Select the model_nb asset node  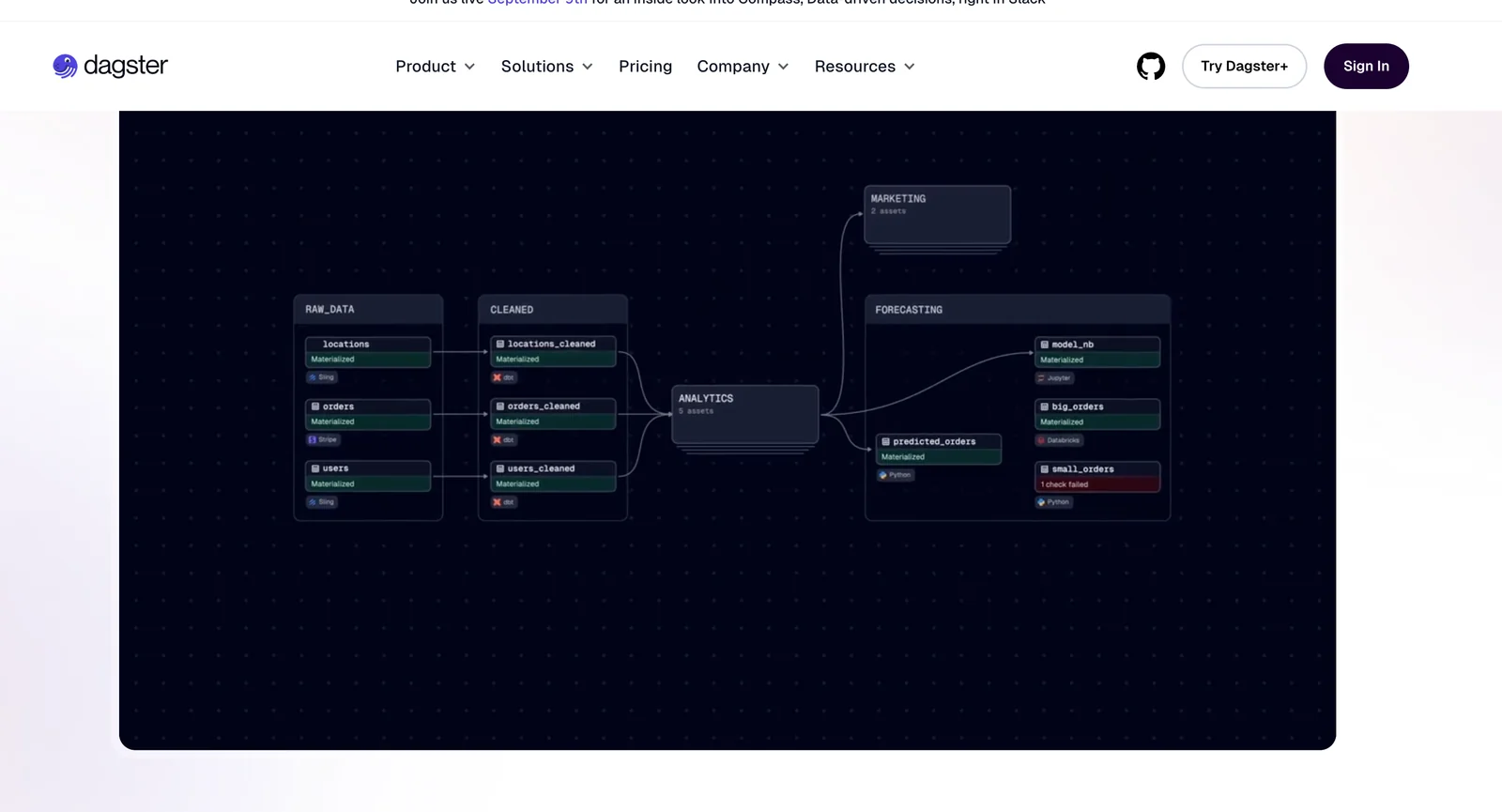point(1097,352)
